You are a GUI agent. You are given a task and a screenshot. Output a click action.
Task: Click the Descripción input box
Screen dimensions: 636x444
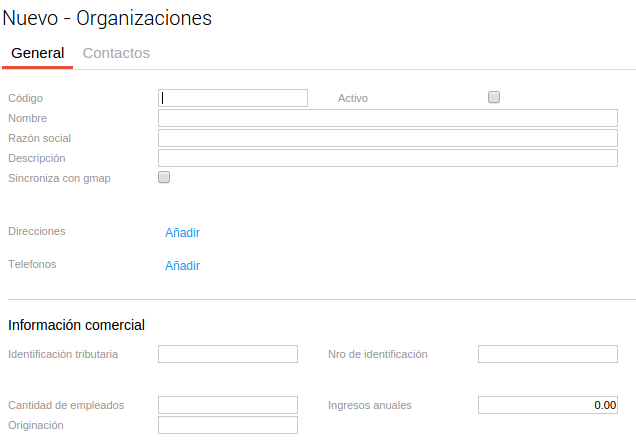pyautogui.click(x=388, y=158)
